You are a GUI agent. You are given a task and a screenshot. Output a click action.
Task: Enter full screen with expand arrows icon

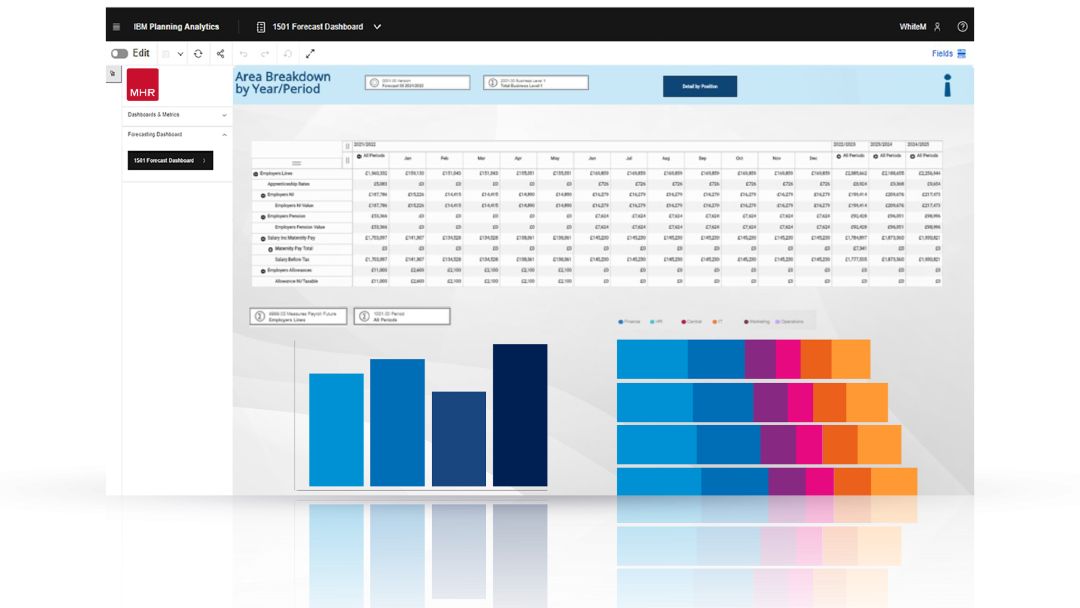point(311,54)
